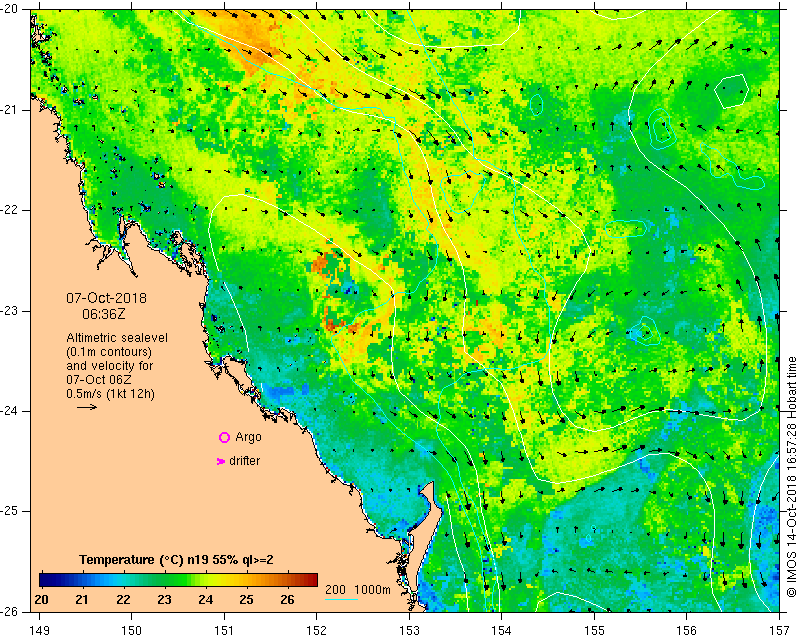The image size is (800, 640).
Task: Click the latitude axis label -21
Action: click(10, 110)
